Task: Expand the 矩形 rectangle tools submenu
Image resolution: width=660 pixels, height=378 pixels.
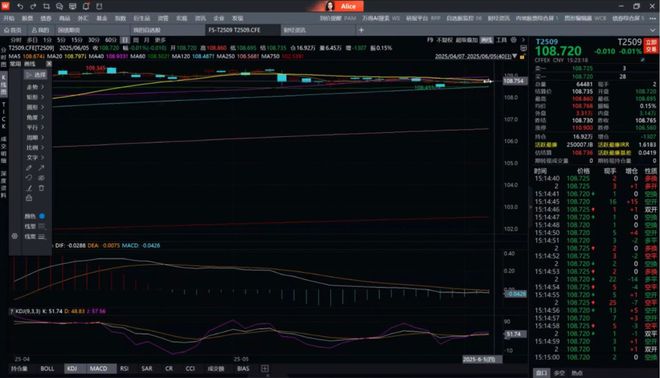Action: coord(35,97)
